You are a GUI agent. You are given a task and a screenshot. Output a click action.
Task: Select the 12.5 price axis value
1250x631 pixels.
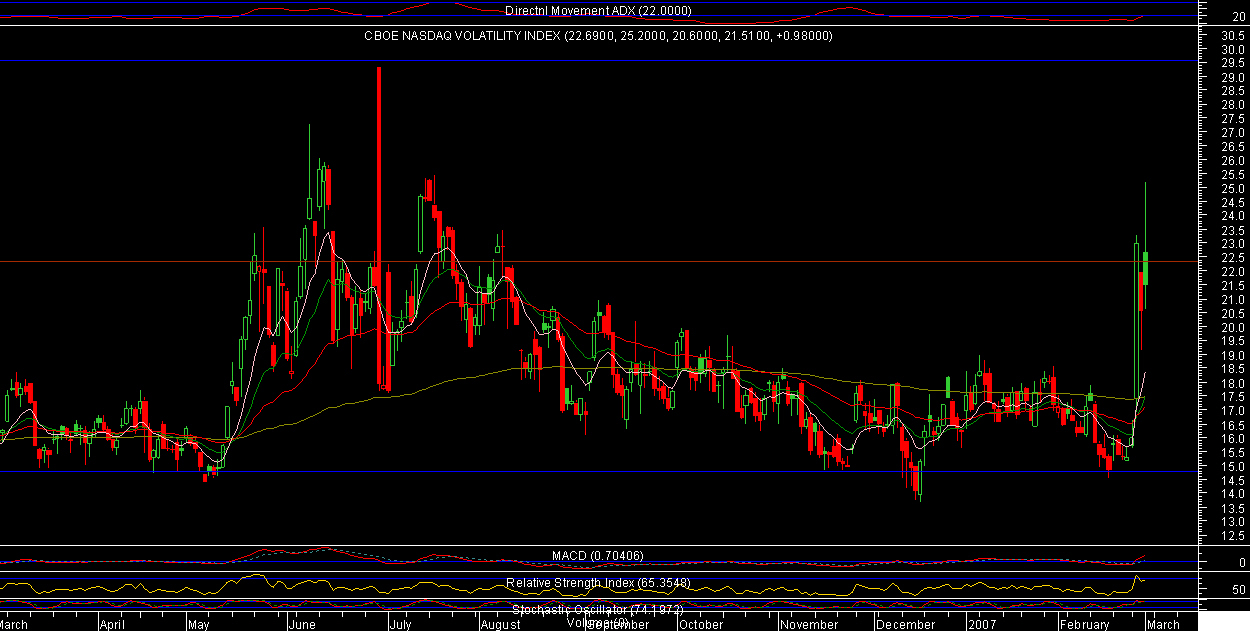point(1231,537)
